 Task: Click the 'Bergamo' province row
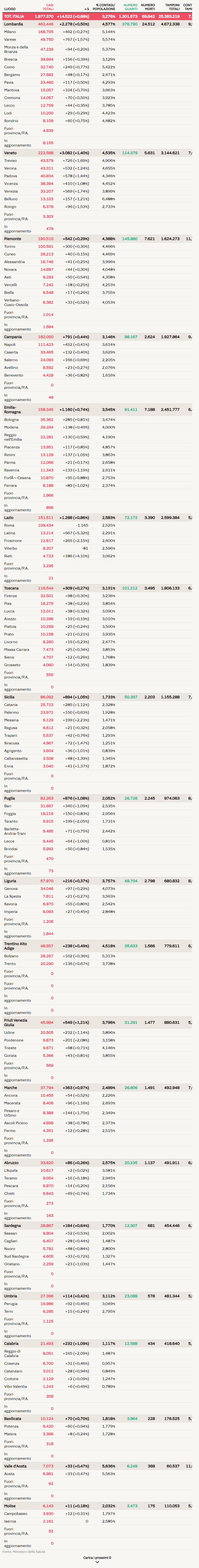97,74
